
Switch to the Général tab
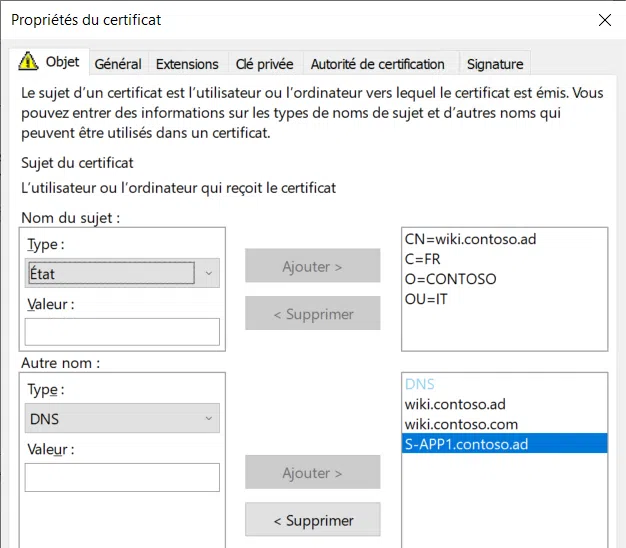point(118,64)
